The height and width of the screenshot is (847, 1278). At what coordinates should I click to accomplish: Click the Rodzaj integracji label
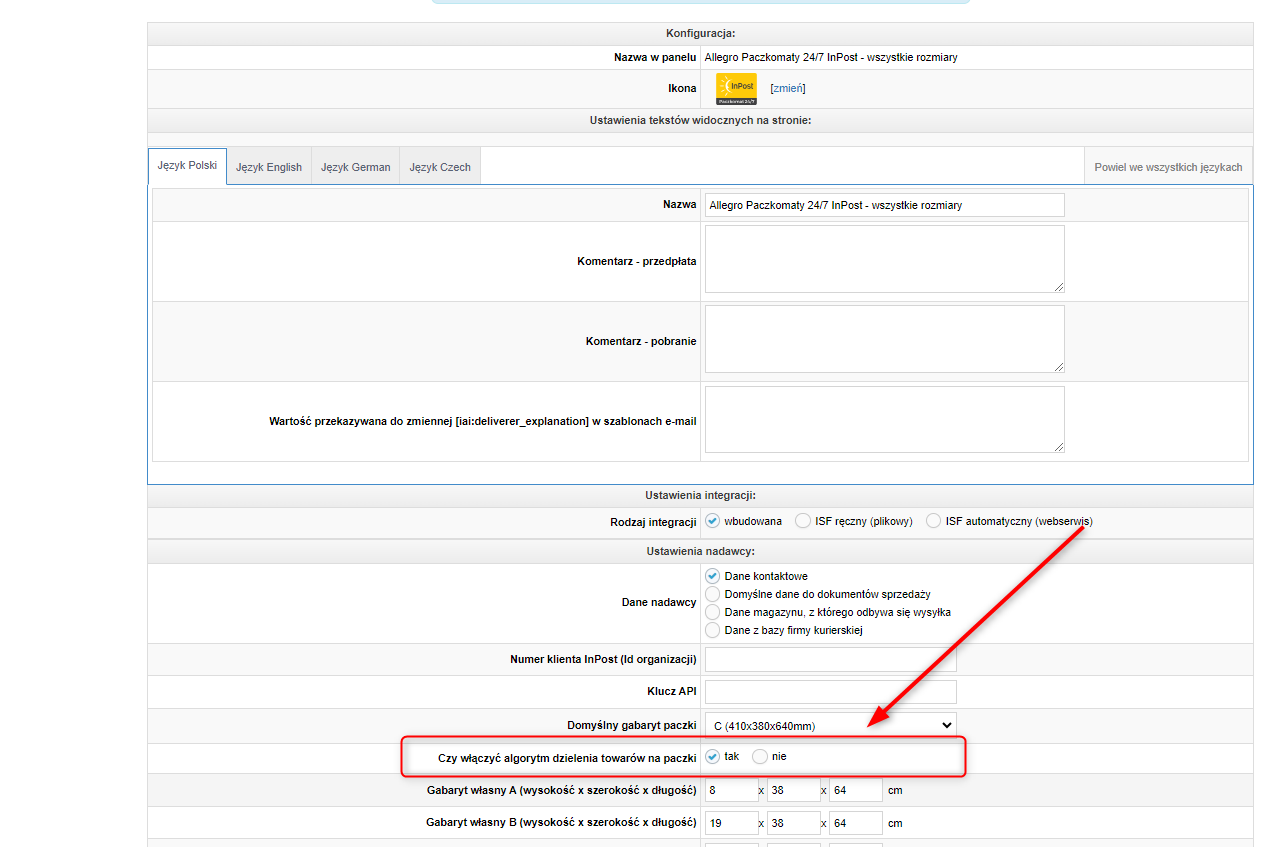tap(653, 522)
